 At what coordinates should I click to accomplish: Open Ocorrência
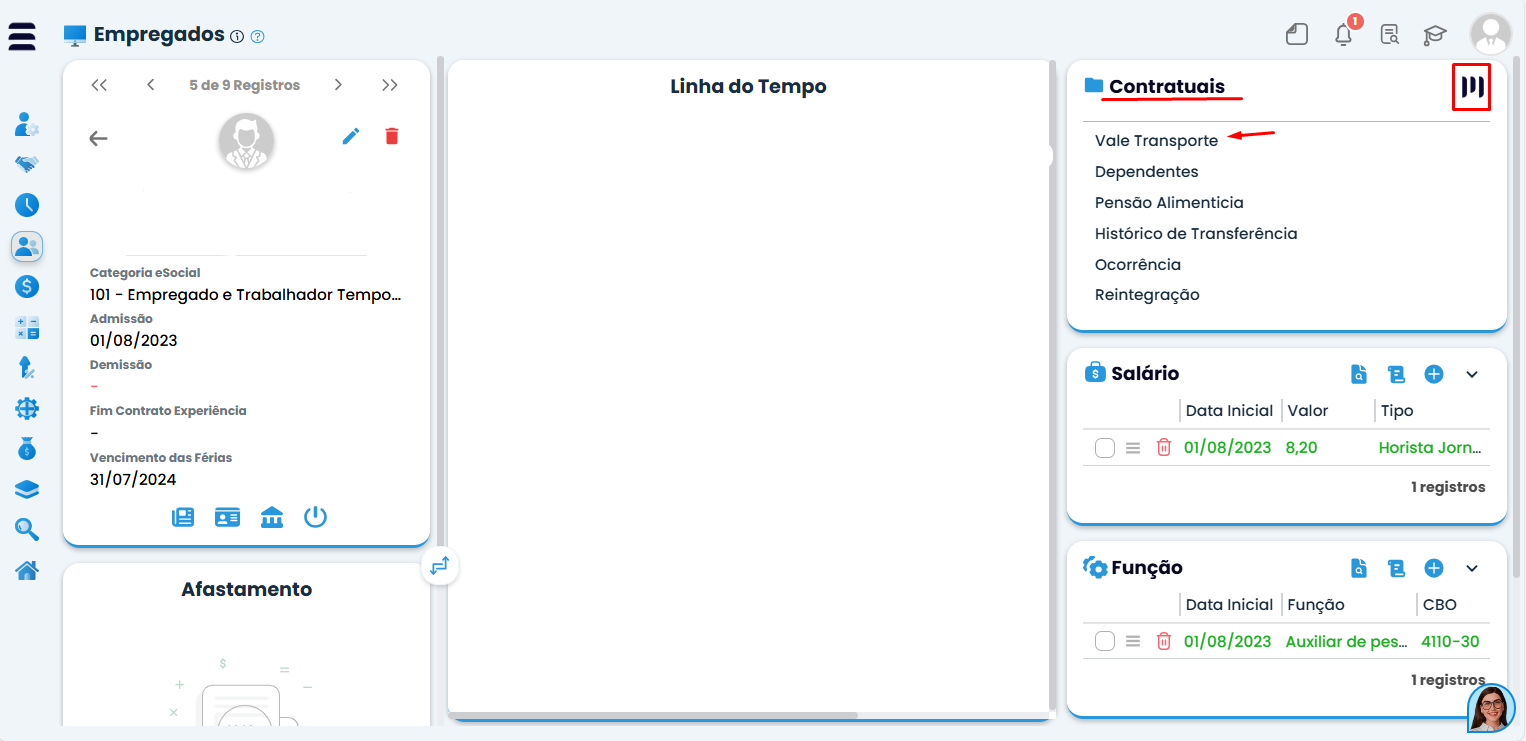coord(1138,265)
